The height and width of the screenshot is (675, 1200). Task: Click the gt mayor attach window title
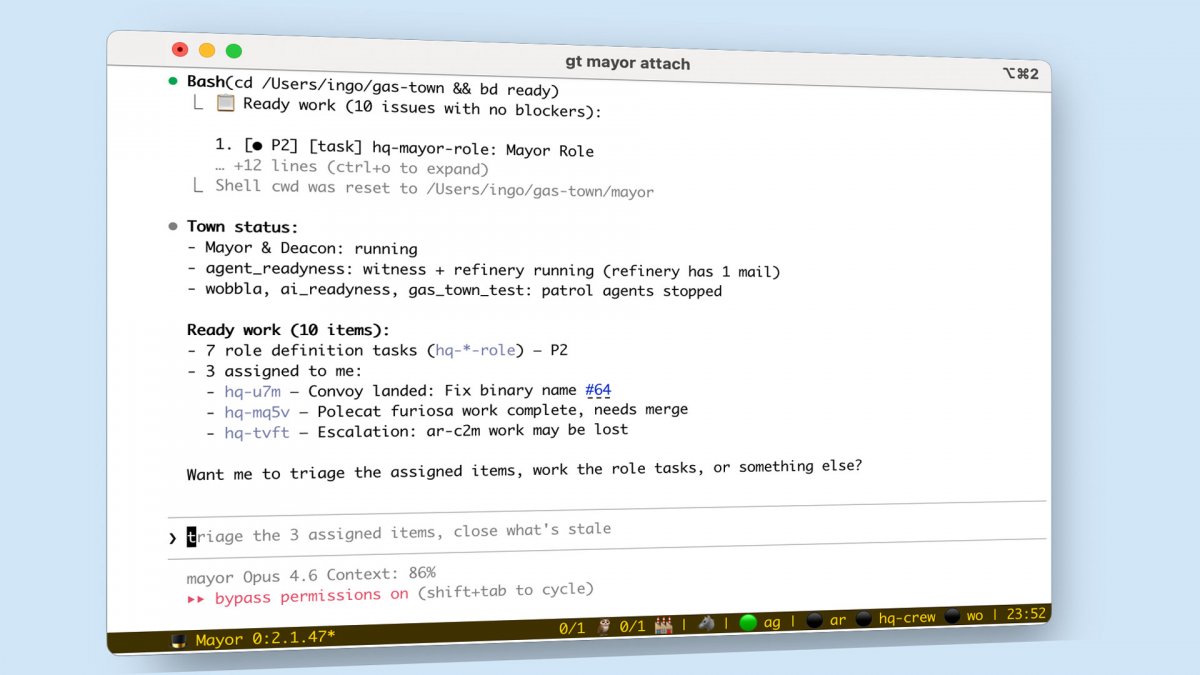click(627, 62)
